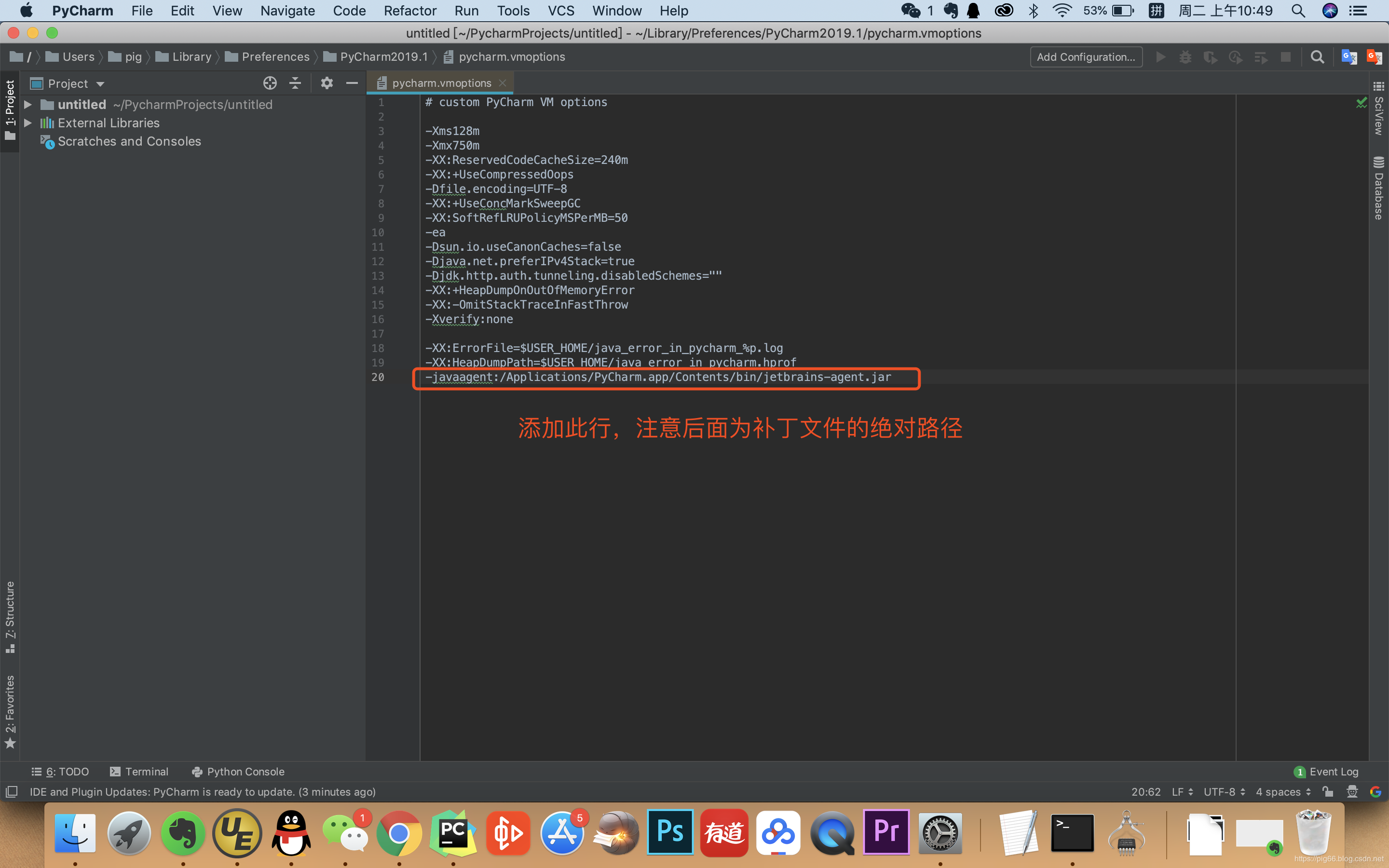
Task: Hide the Project panel with minus icon
Action: [352, 83]
